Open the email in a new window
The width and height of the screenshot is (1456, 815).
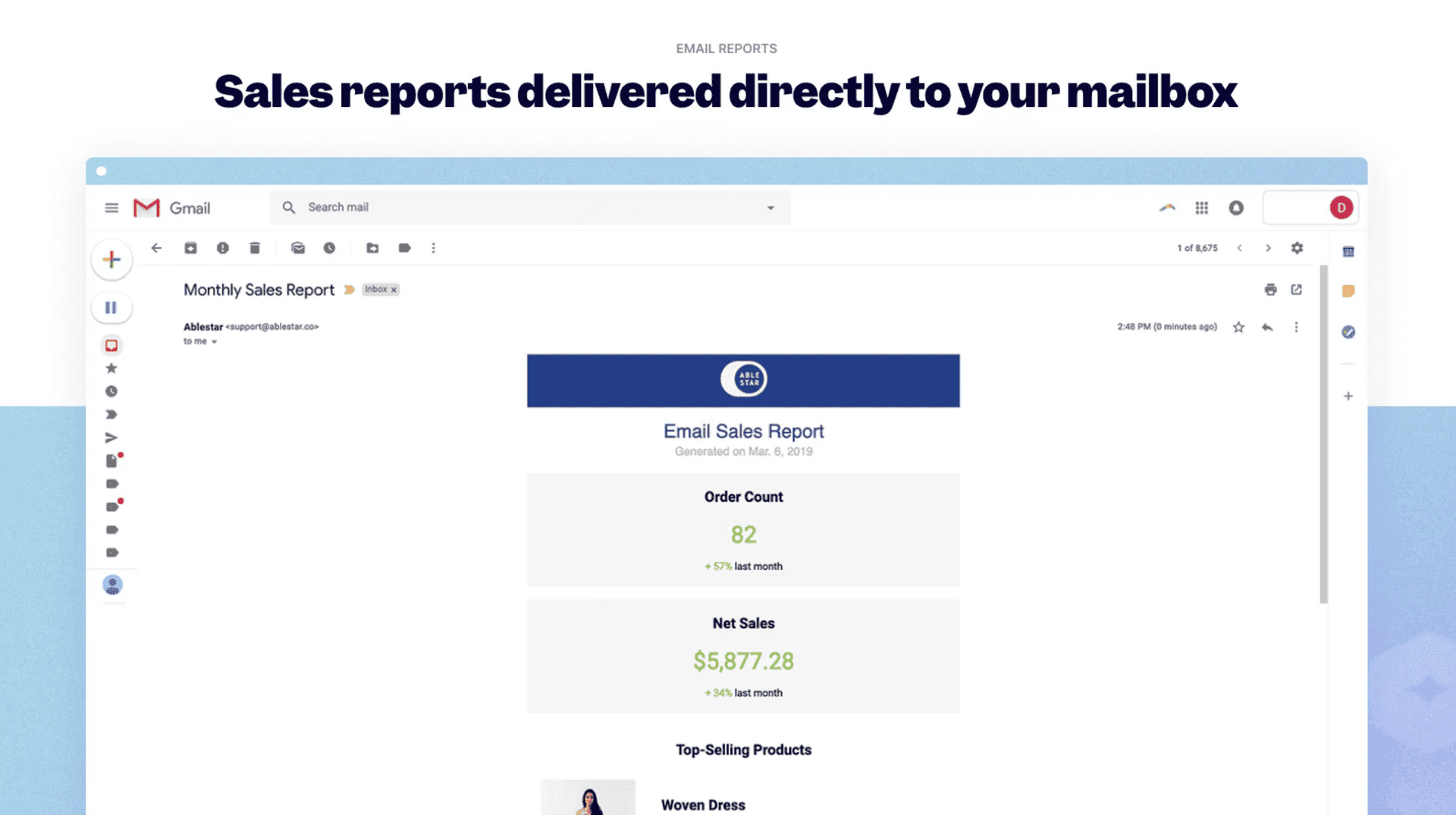pyautogui.click(x=1297, y=290)
